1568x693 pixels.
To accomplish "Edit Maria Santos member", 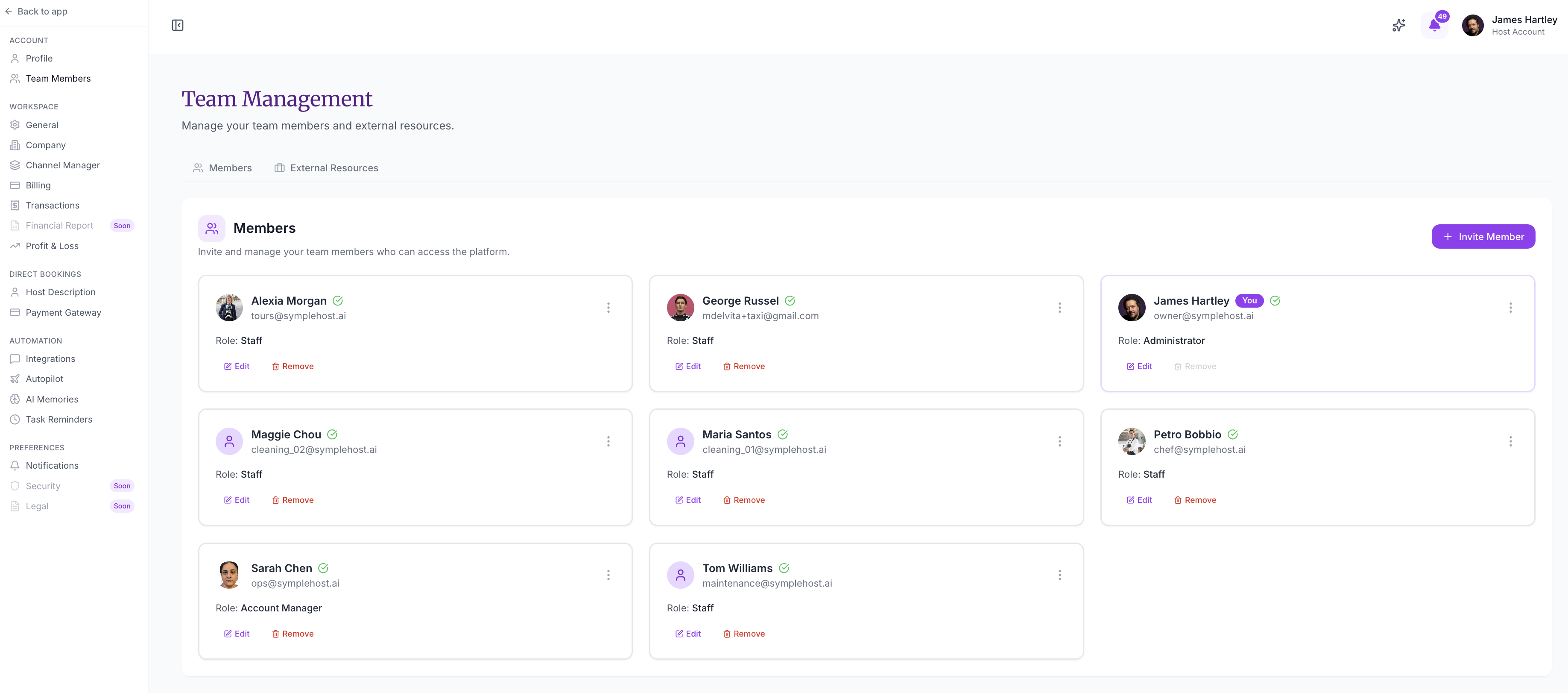I will pos(688,501).
